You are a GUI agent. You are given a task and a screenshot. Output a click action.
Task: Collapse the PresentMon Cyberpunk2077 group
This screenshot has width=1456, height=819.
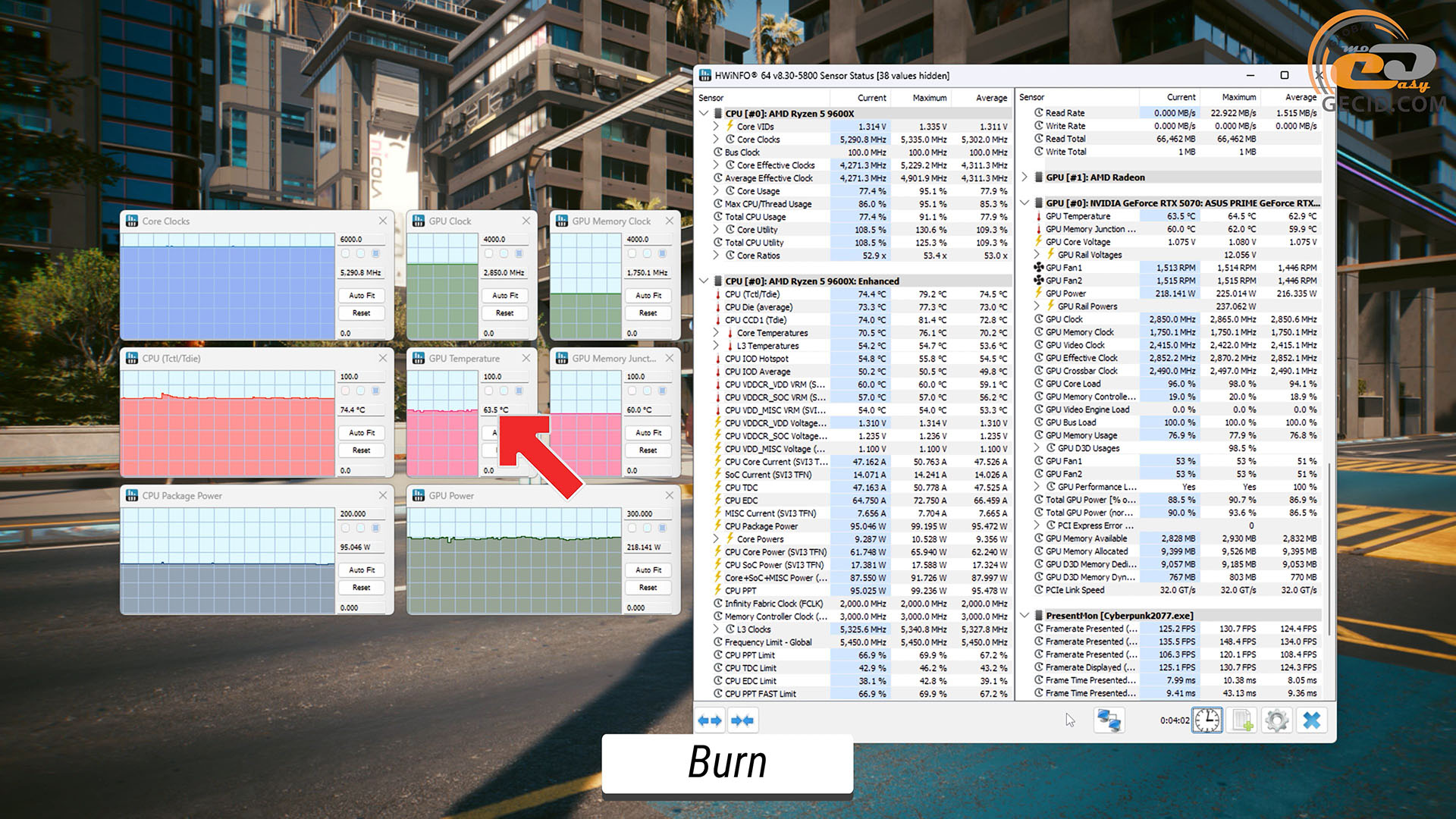coord(1025,616)
